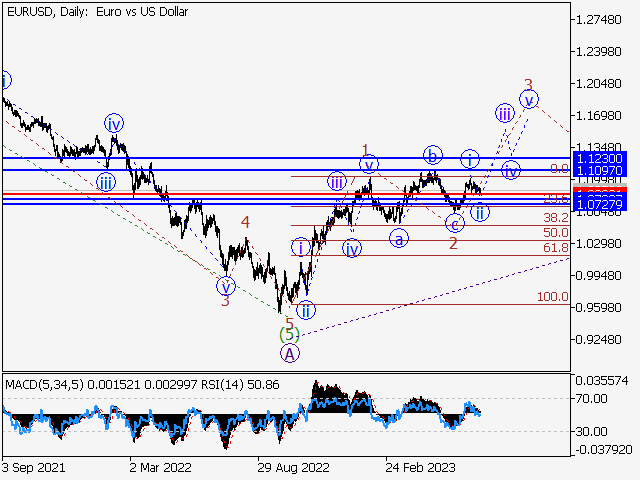Click the blue 1.07279 level price tag
The width and height of the screenshot is (640, 480).
click(x=599, y=204)
